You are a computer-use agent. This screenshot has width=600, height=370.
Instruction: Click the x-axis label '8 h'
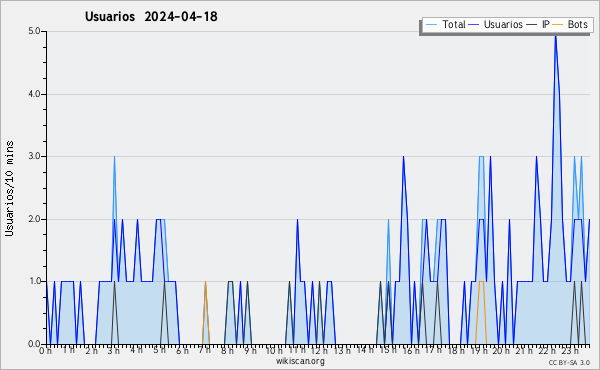click(x=227, y=351)
